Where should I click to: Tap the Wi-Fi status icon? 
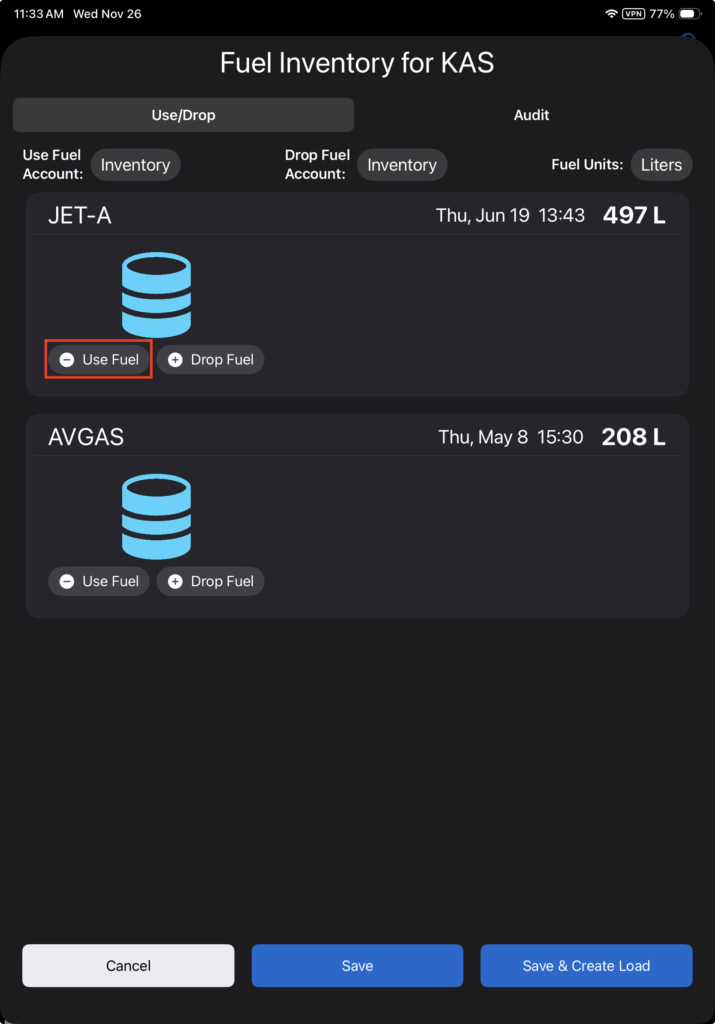(x=611, y=14)
